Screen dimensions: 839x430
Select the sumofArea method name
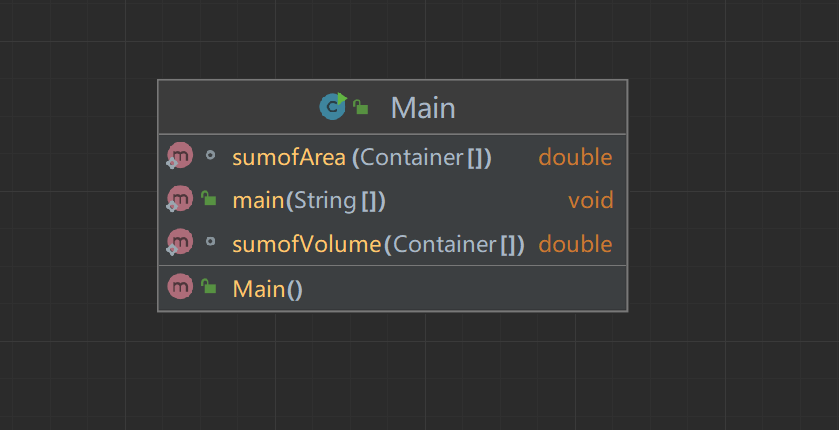289,157
